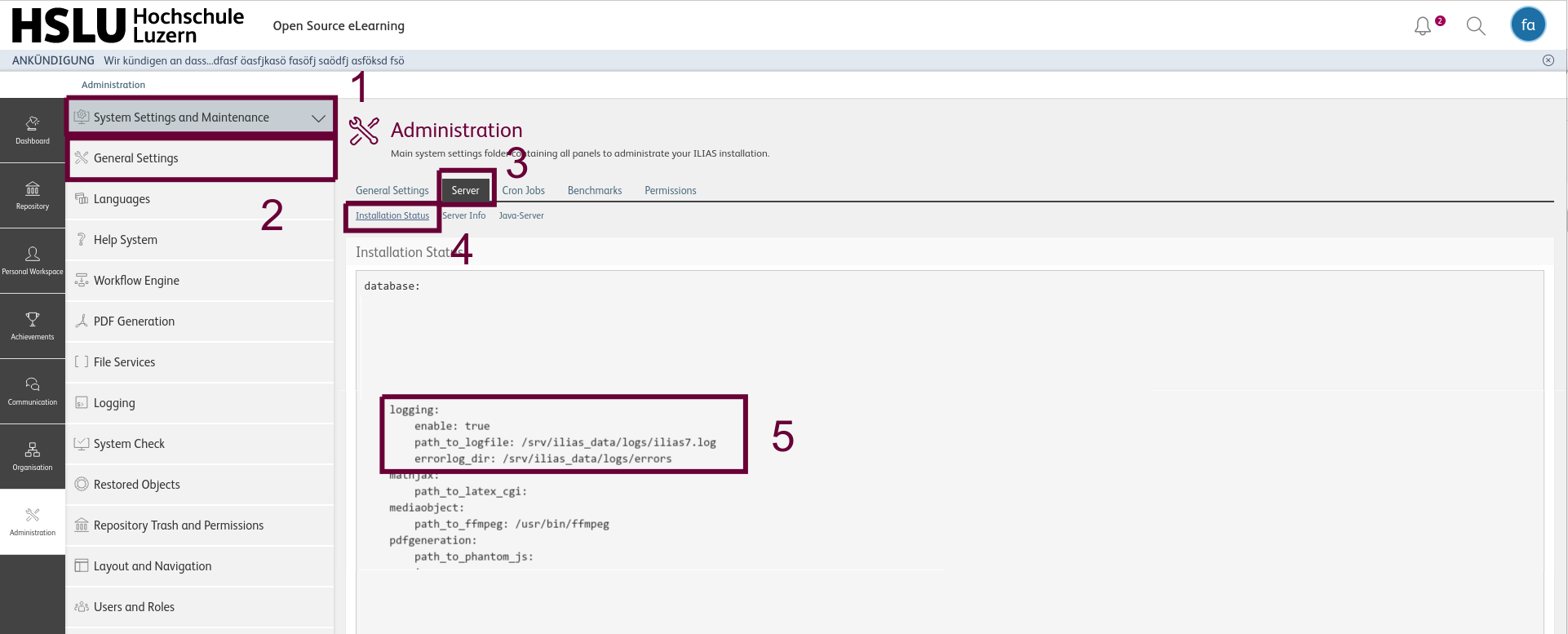Click the Repository Trash icon

point(82,525)
